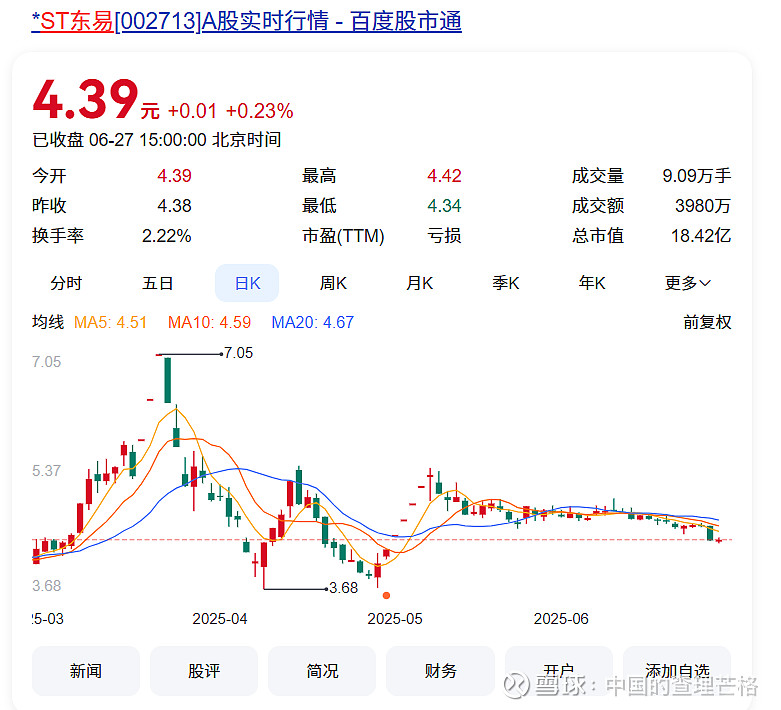
Task: Click the MA20: 4.67 indicator label
Action: coord(312,322)
